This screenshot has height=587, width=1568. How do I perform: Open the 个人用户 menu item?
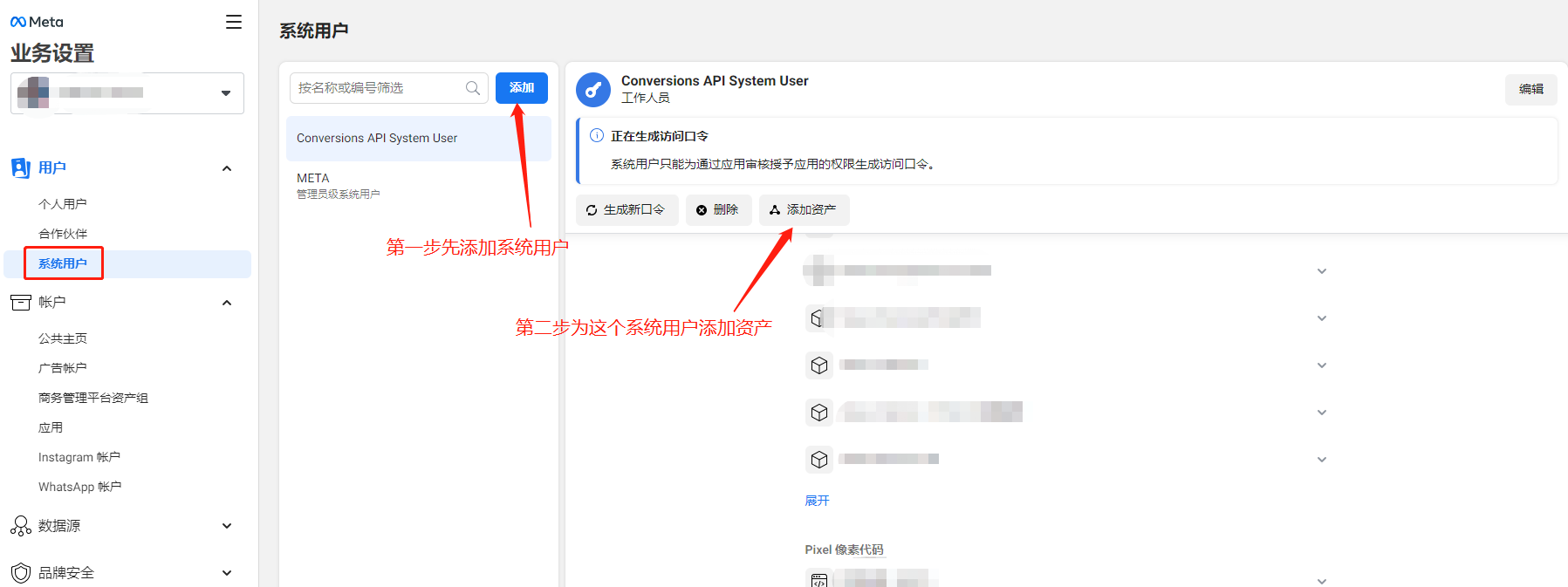point(63,204)
